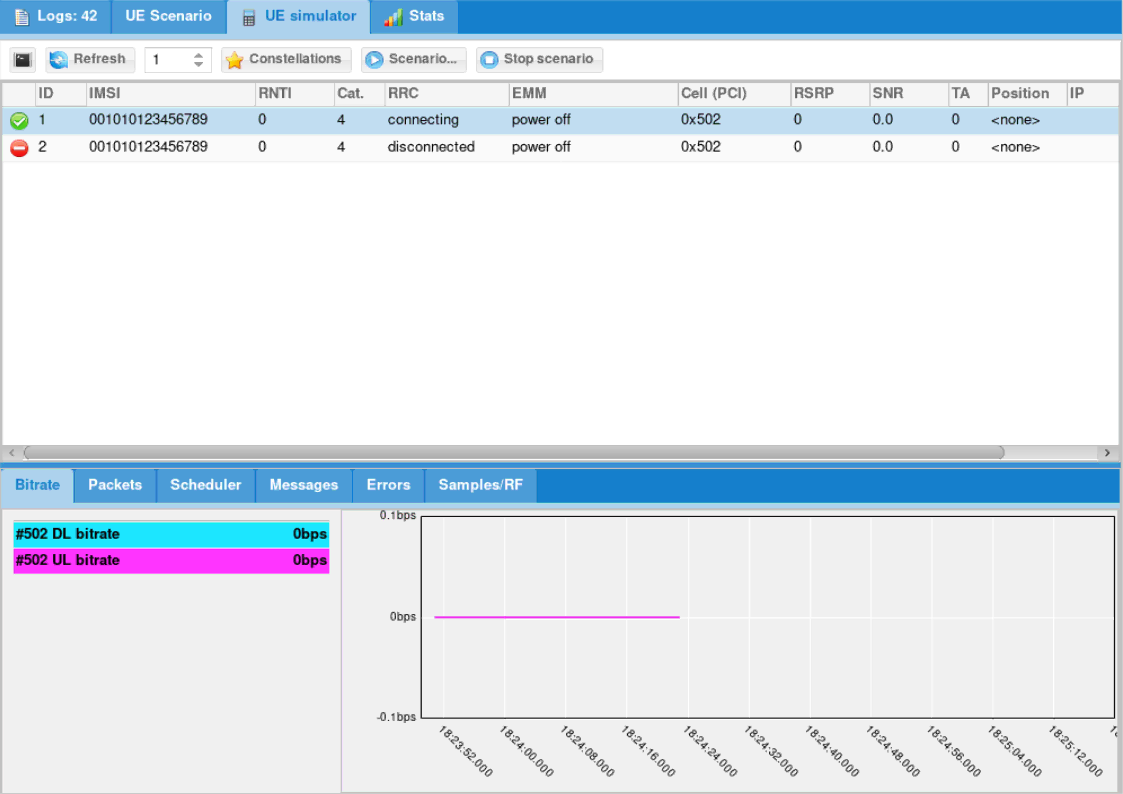Image resolution: width=1123 pixels, height=794 pixels.
Task: Toggle red stop status of UE 2
Action: (x=19, y=148)
